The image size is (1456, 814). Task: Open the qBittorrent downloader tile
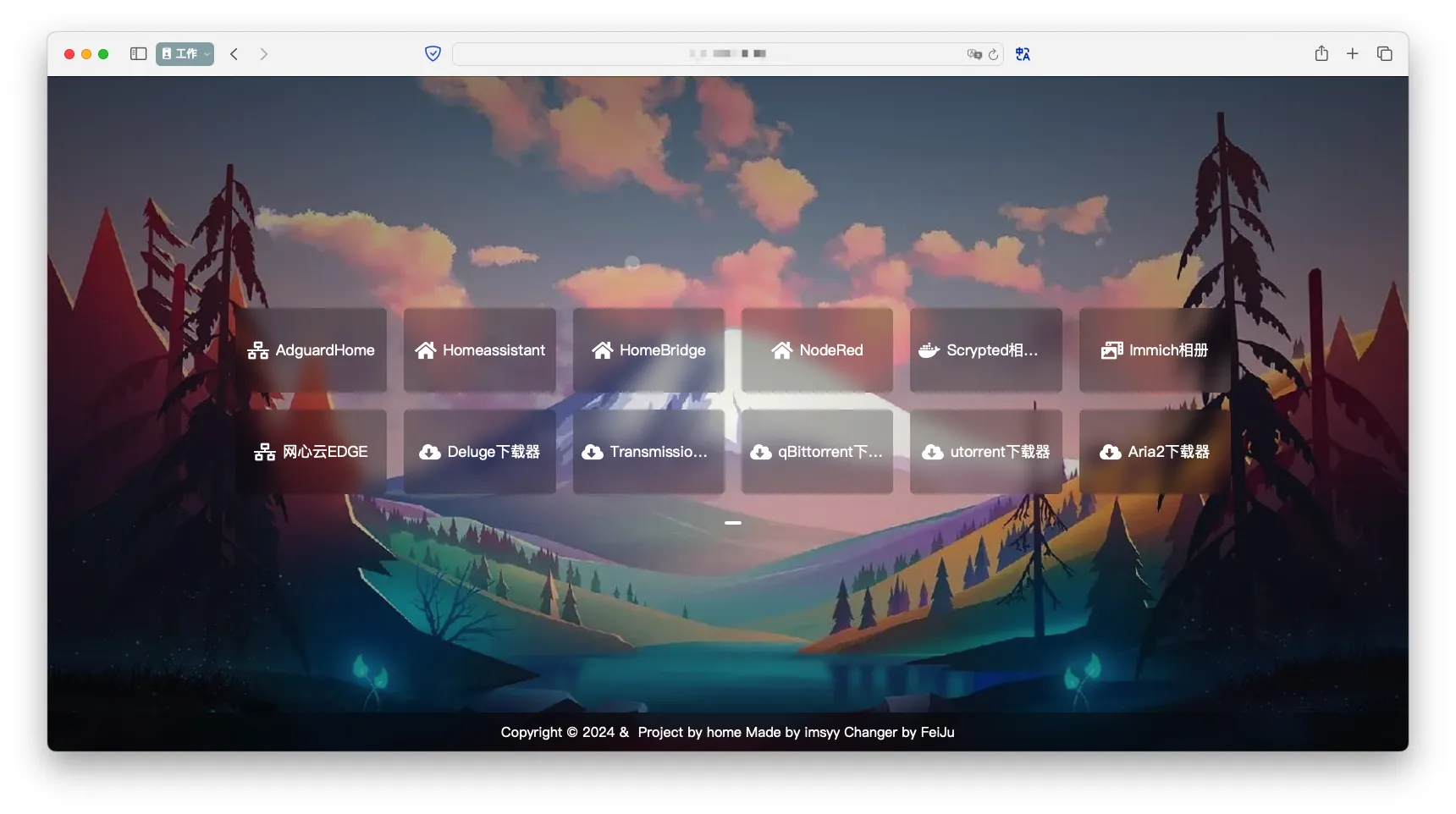(x=817, y=452)
